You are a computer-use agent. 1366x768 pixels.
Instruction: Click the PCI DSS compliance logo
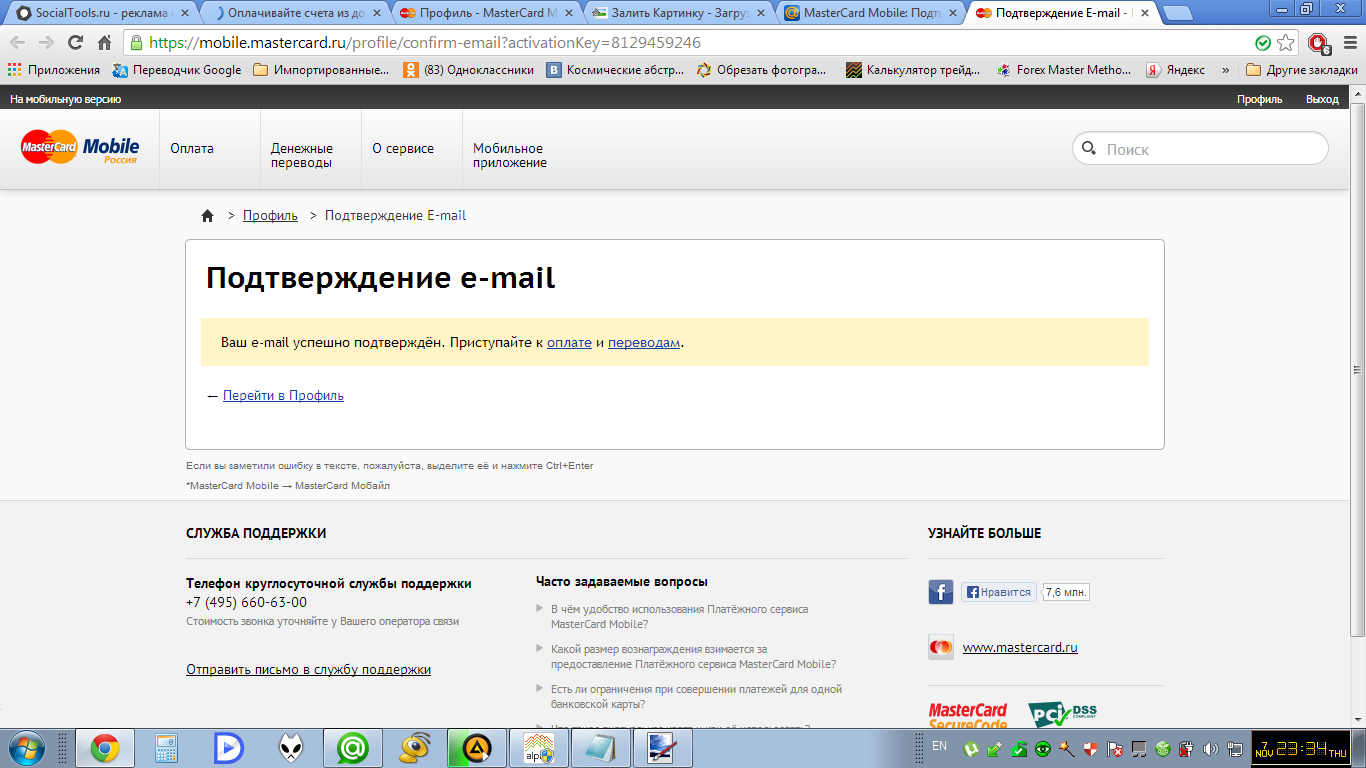pos(1062,716)
